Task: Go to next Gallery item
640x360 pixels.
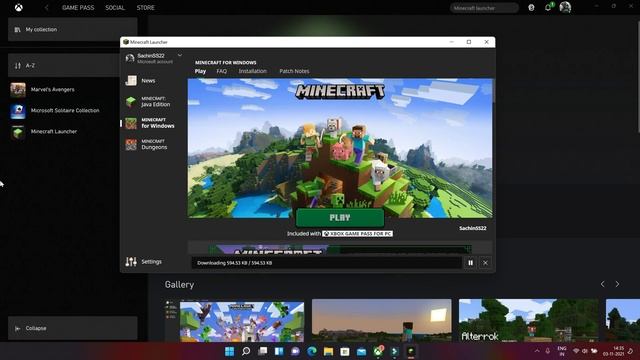Action: tap(617, 284)
